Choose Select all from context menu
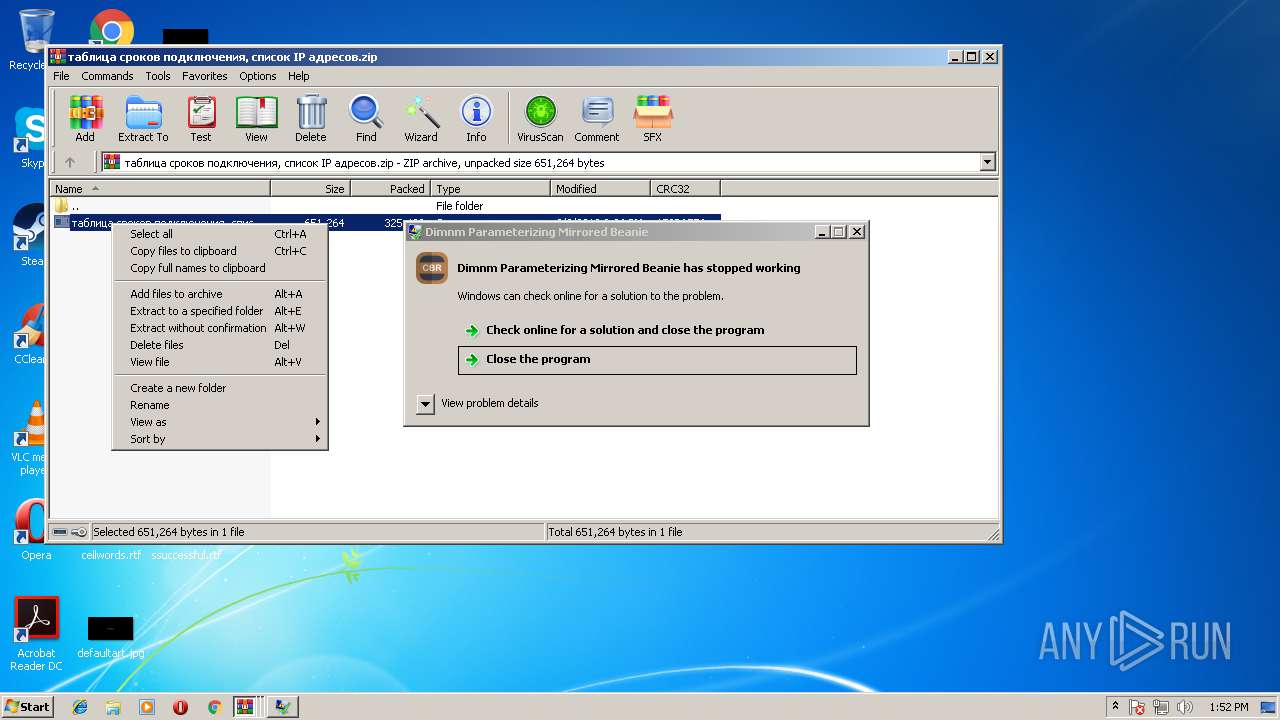This screenshot has height=720, width=1280. pos(220,234)
